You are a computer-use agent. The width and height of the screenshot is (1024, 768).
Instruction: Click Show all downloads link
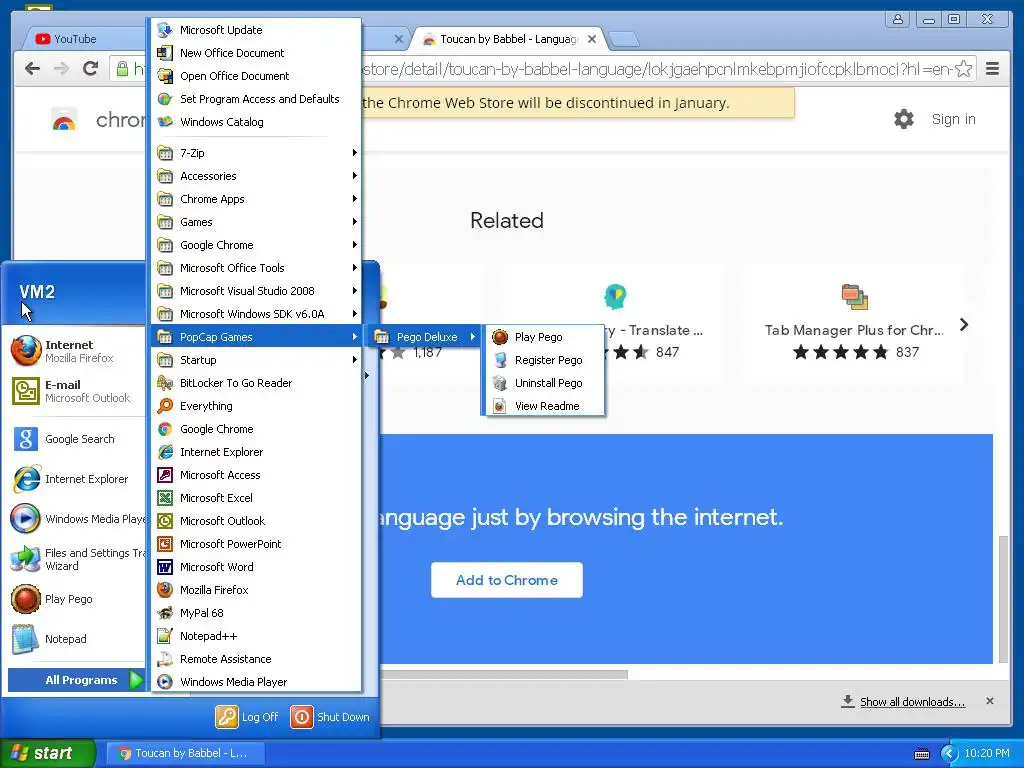(x=912, y=702)
